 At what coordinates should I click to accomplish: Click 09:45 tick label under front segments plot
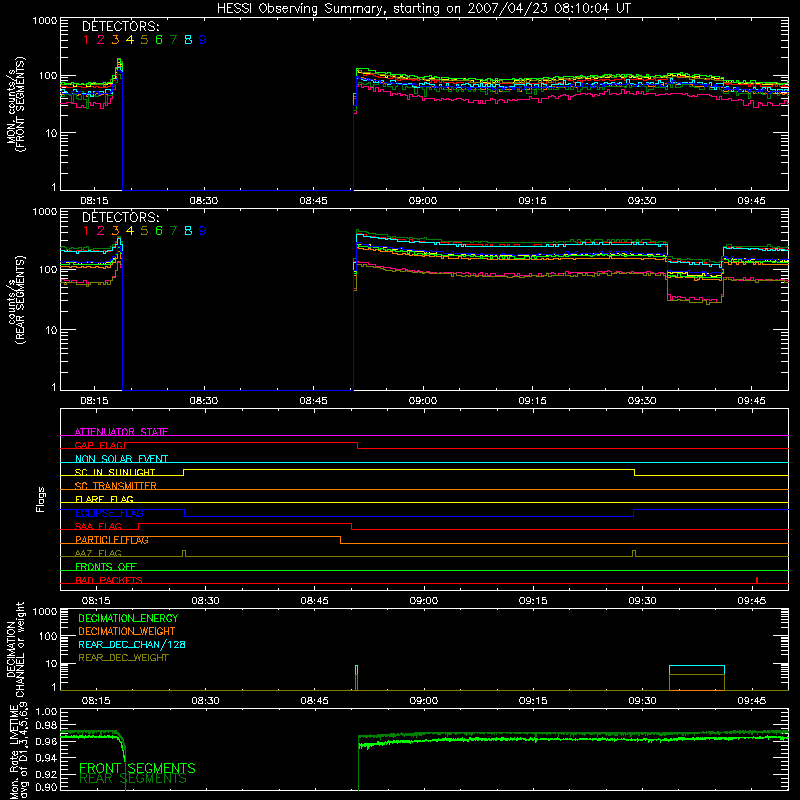tap(752, 201)
